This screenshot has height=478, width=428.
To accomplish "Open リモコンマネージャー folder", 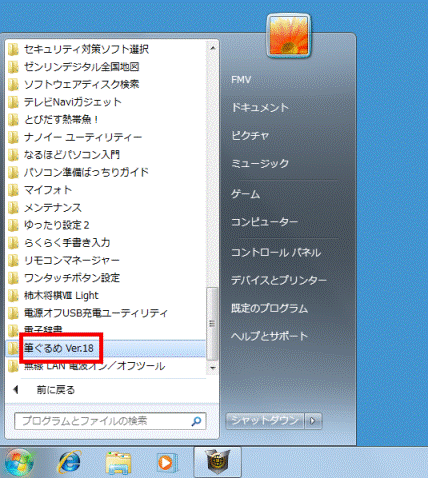I will point(106,260).
